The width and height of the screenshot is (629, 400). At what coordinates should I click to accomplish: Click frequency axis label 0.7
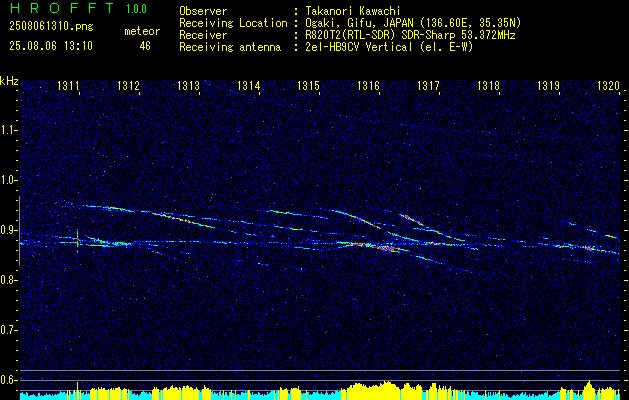[x=8, y=330]
